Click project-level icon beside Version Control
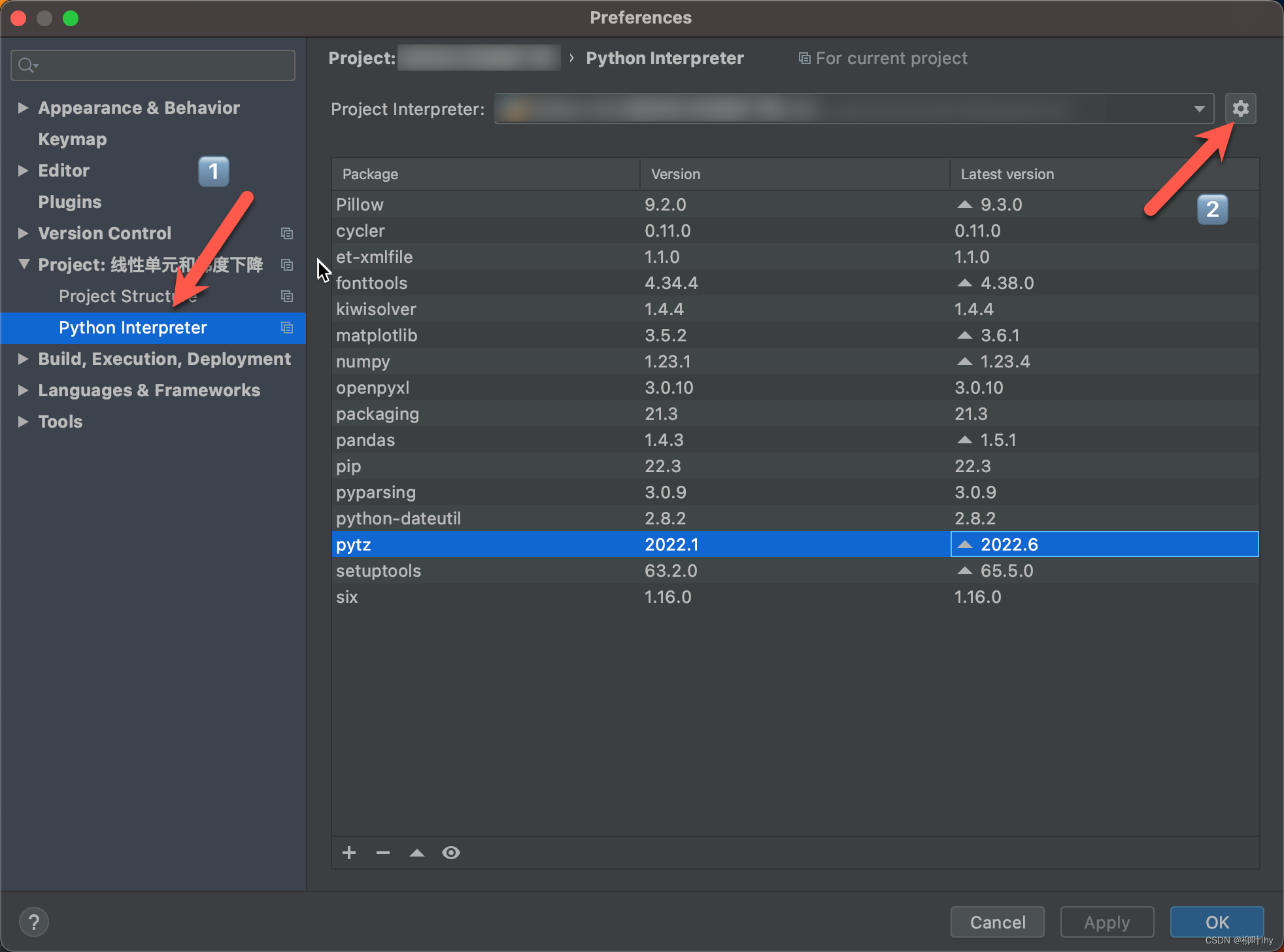The width and height of the screenshot is (1284, 952). [x=286, y=233]
